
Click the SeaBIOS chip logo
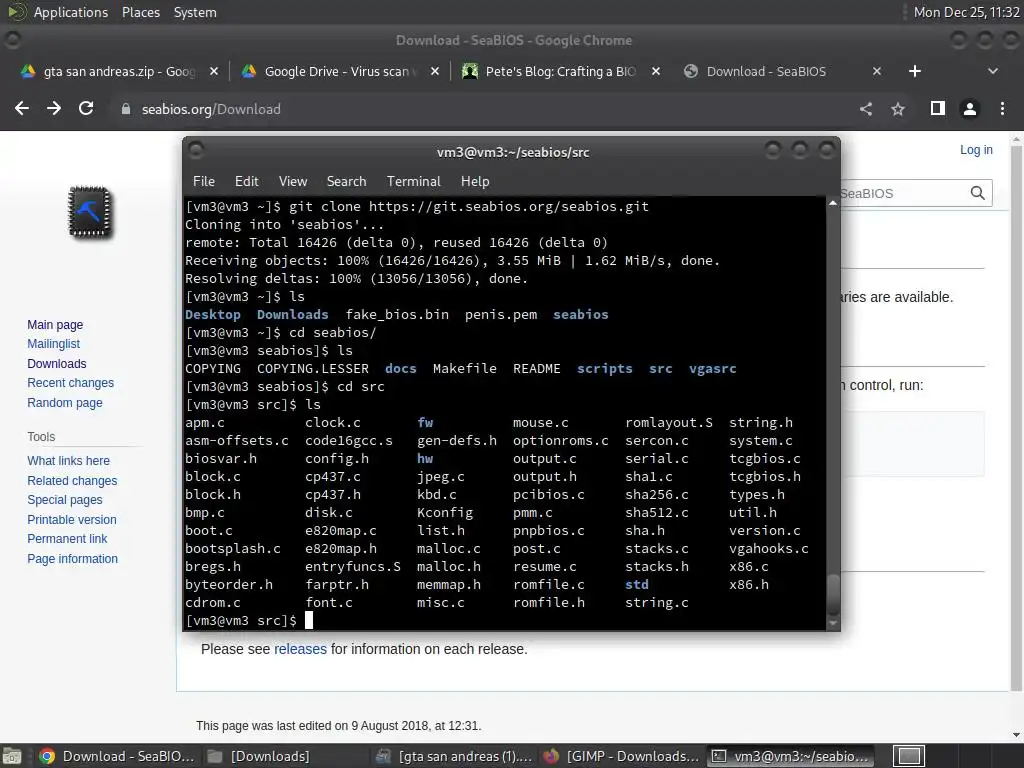(x=90, y=212)
